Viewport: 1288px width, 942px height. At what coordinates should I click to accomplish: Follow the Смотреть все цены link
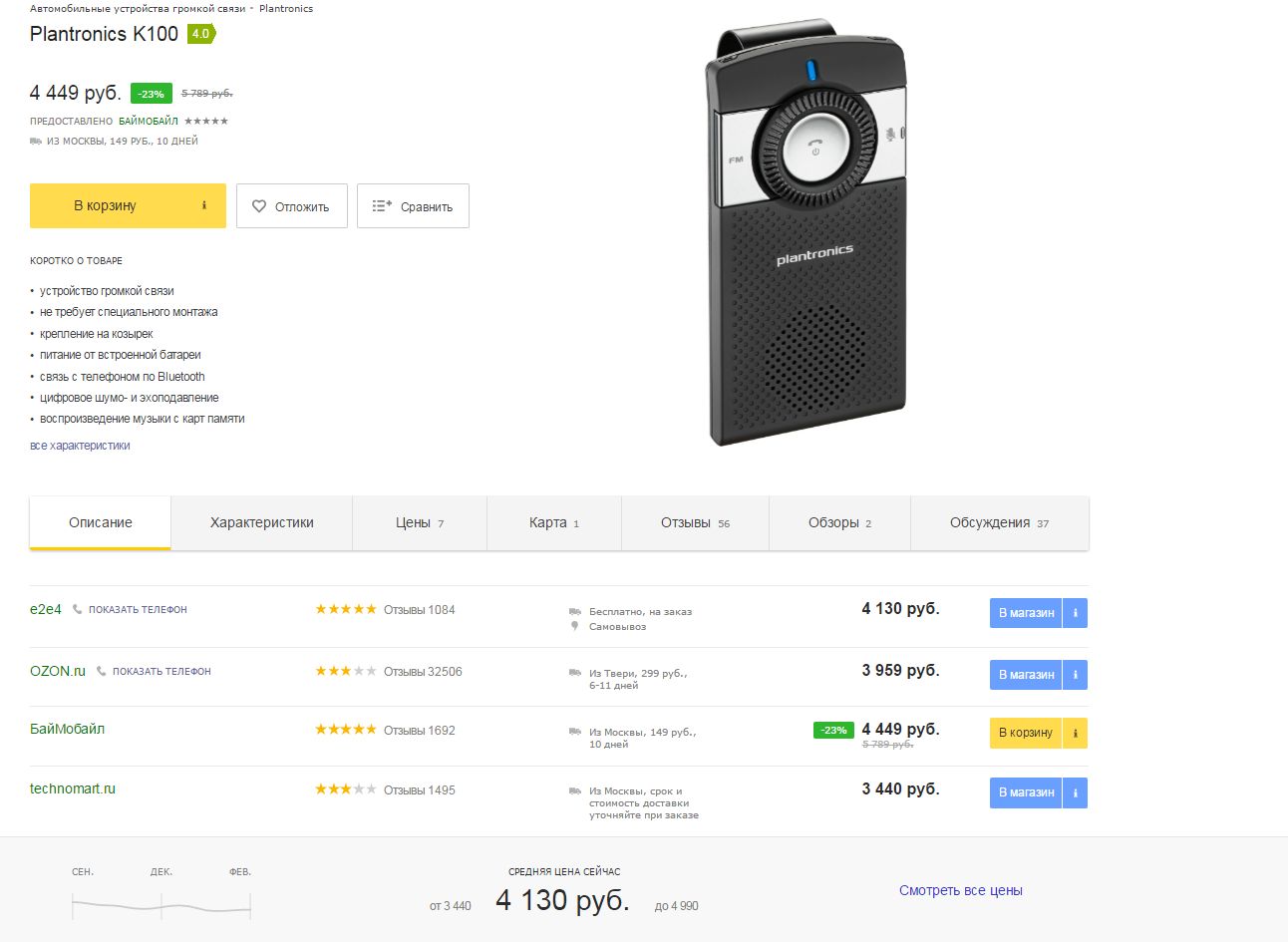tap(961, 890)
